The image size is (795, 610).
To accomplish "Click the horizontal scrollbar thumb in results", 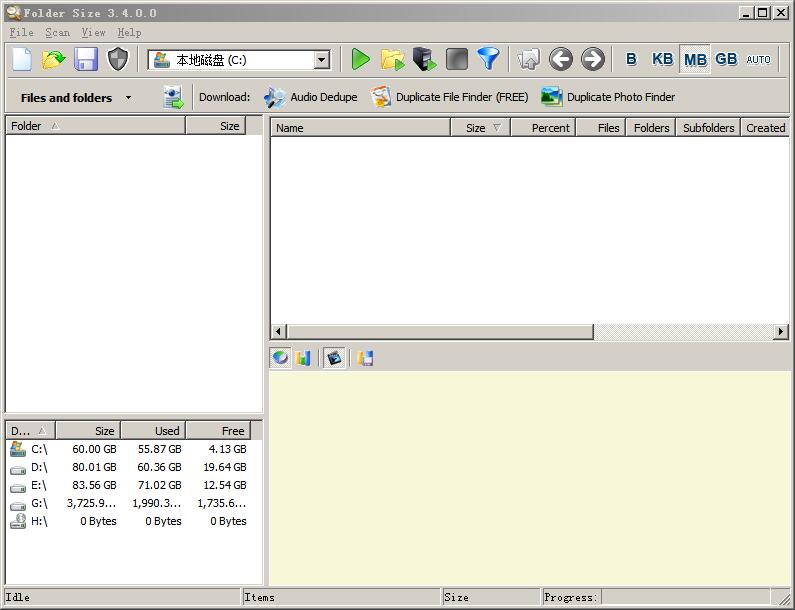I will pyautogui.click(x=440, y=332).
